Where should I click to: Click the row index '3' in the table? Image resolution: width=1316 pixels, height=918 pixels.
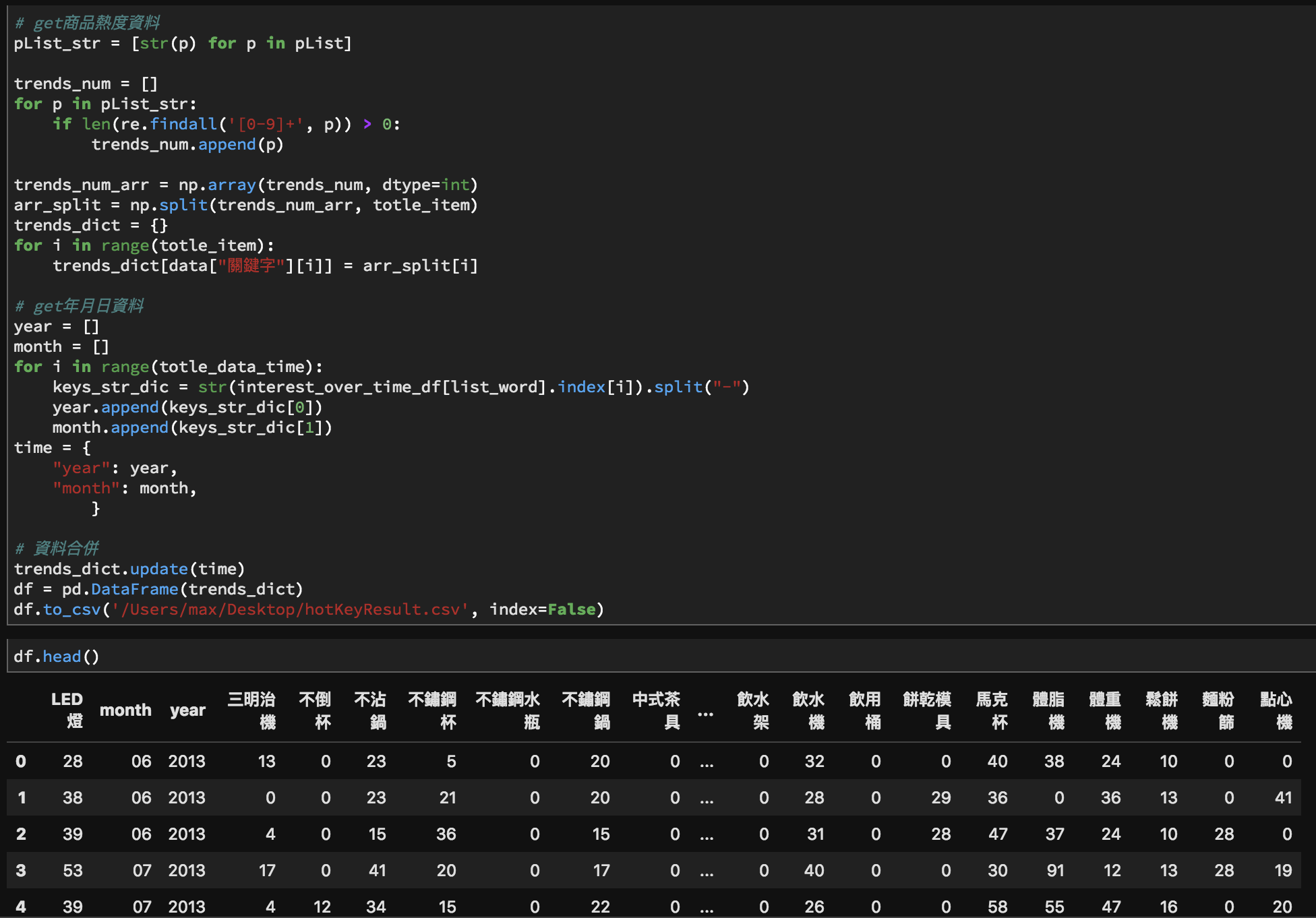coord(21,871)
